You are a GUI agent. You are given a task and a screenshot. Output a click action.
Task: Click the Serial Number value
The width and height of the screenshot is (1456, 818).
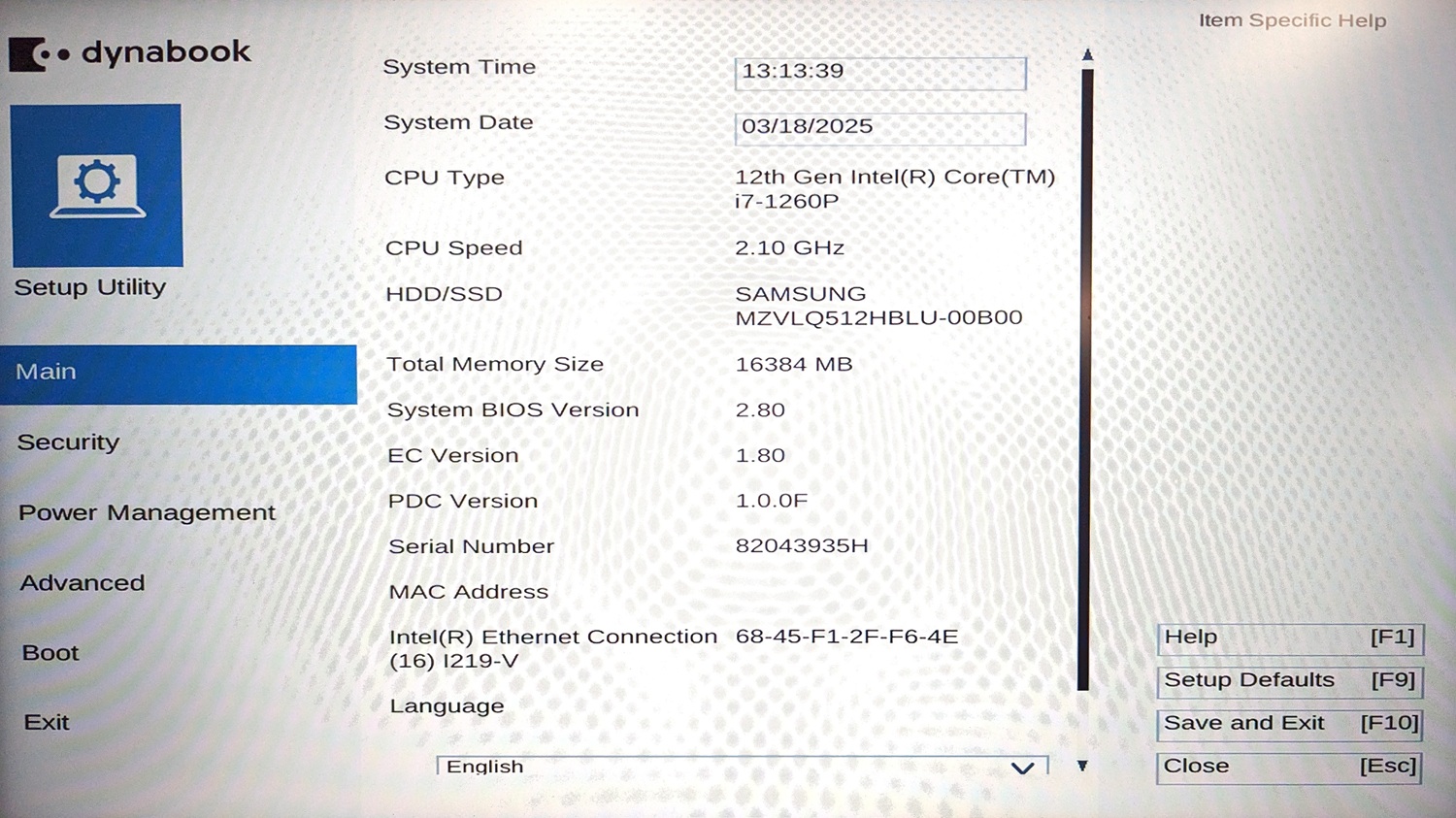(802, 546)
